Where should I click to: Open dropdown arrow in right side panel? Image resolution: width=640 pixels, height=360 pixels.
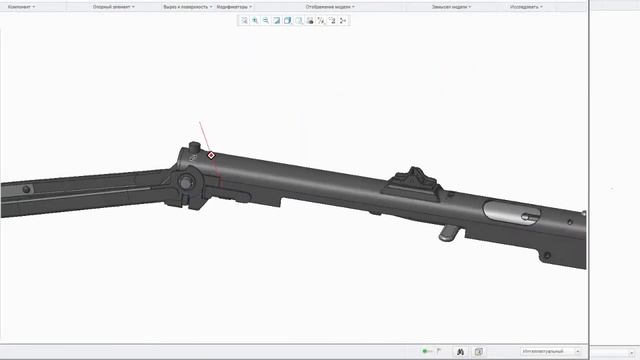click(x=631, y=352)
